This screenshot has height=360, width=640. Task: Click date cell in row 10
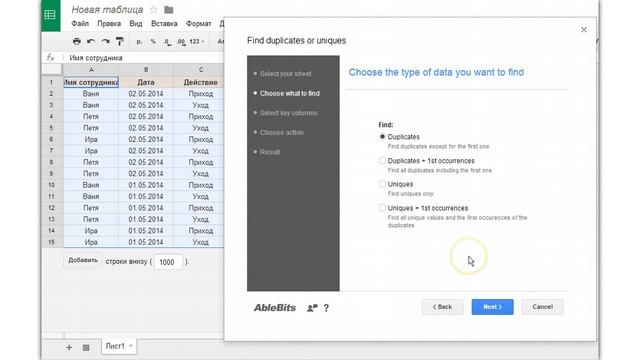point(146,185)
